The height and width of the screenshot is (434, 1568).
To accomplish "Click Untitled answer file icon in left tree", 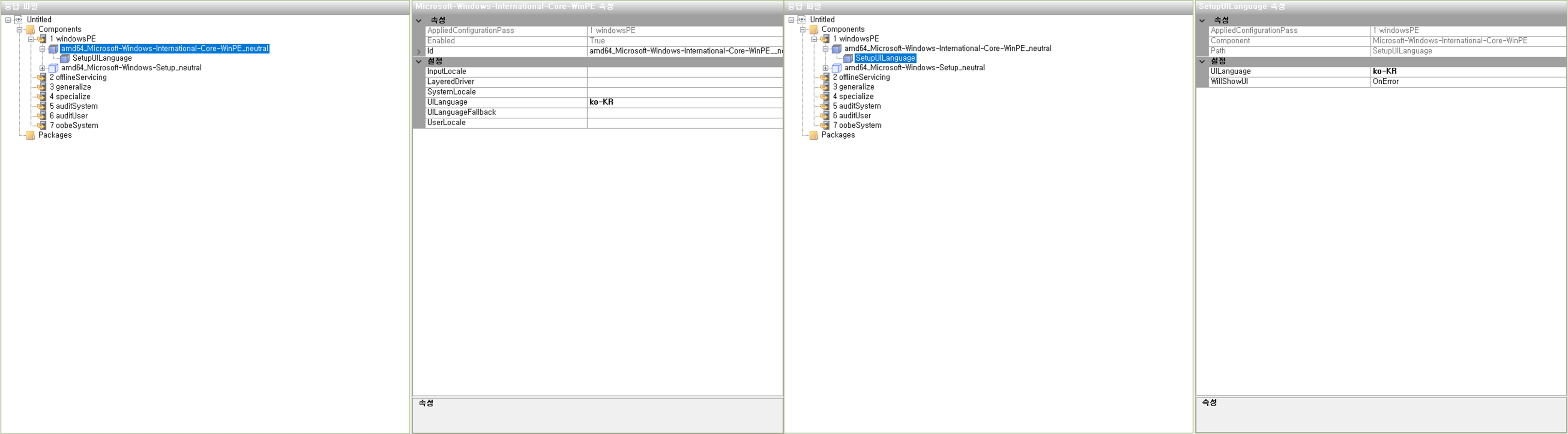I will [x=18, y=20].
